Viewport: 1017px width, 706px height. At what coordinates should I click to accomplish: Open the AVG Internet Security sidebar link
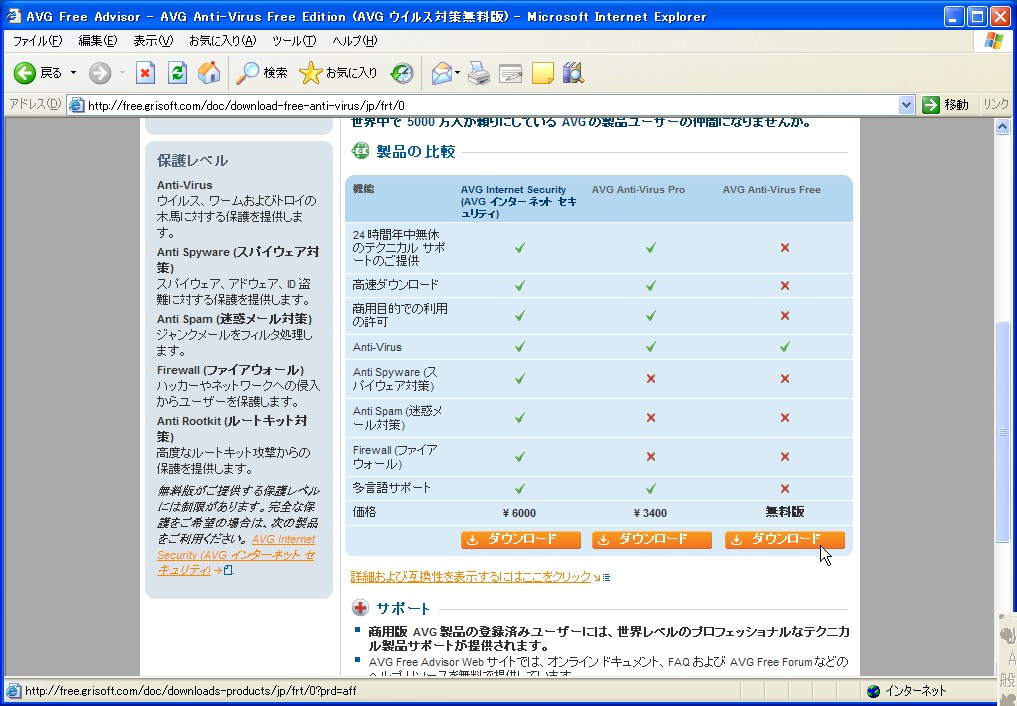coord(235,555)
